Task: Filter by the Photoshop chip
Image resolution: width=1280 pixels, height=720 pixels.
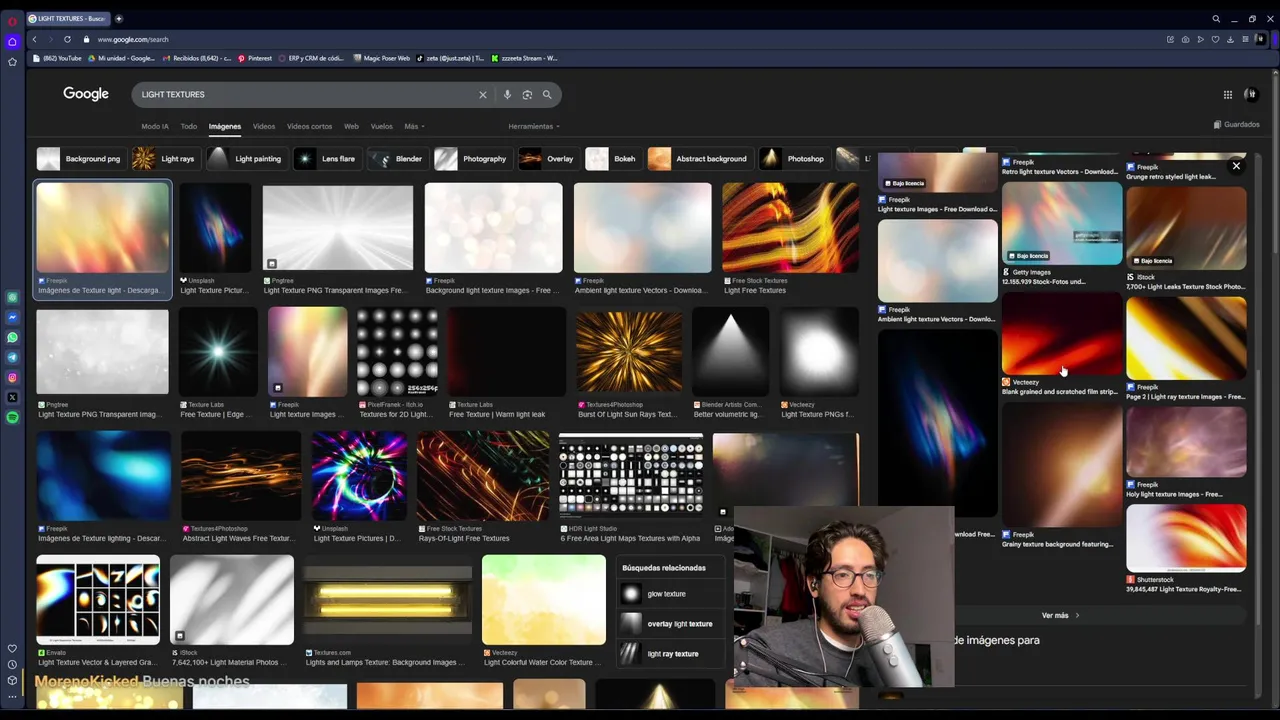Action: (794, 158)
